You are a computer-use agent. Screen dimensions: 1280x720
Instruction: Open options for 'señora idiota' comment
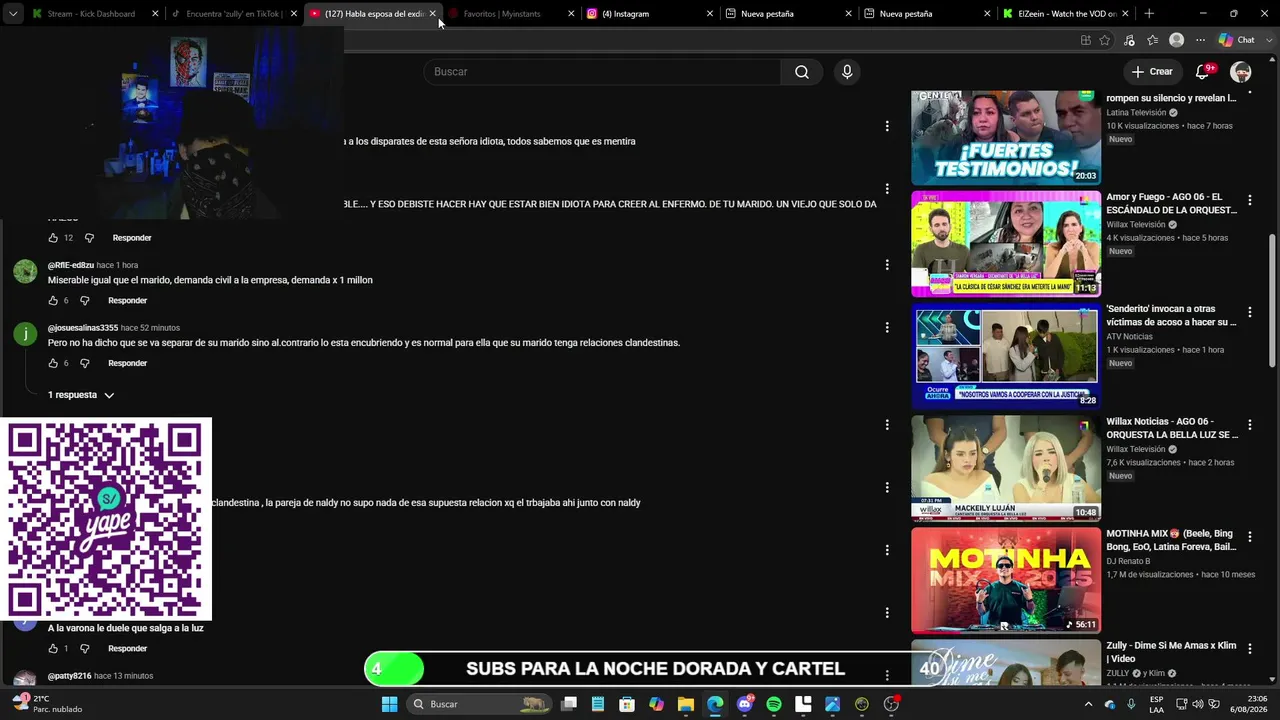[x=886, y=126]
